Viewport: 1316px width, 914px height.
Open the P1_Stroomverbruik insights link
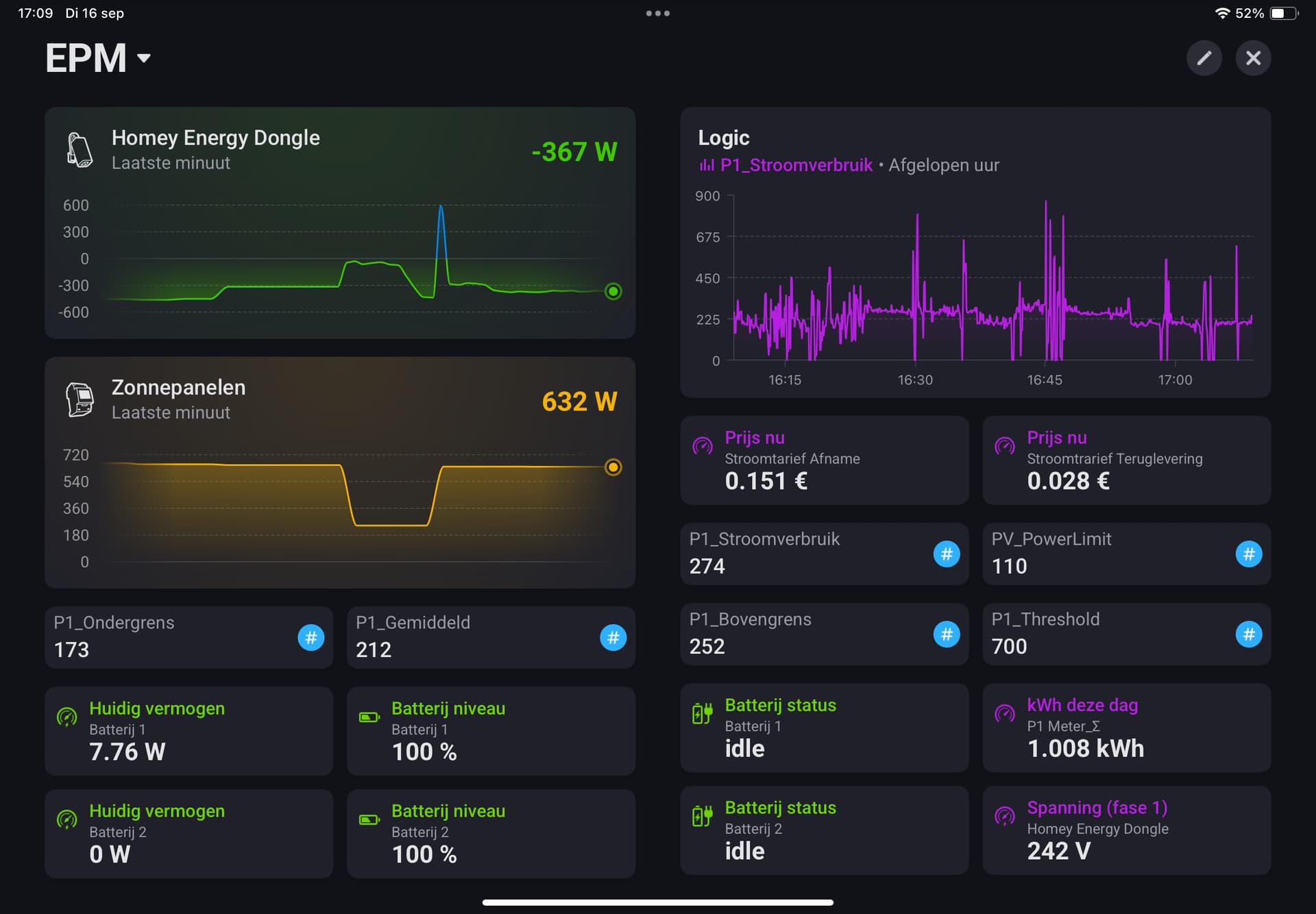[795, 165]
